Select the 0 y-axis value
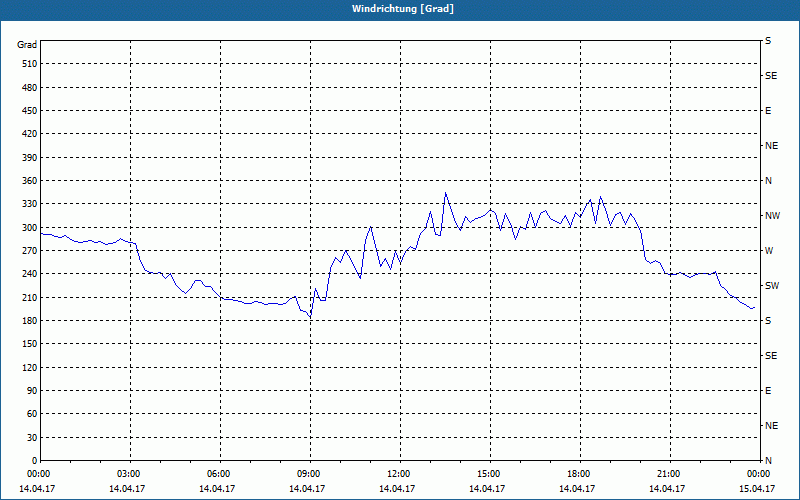Image resolution: width=800 pixels, height=500 pixels. pyautogui.click(x=35, y=461)
